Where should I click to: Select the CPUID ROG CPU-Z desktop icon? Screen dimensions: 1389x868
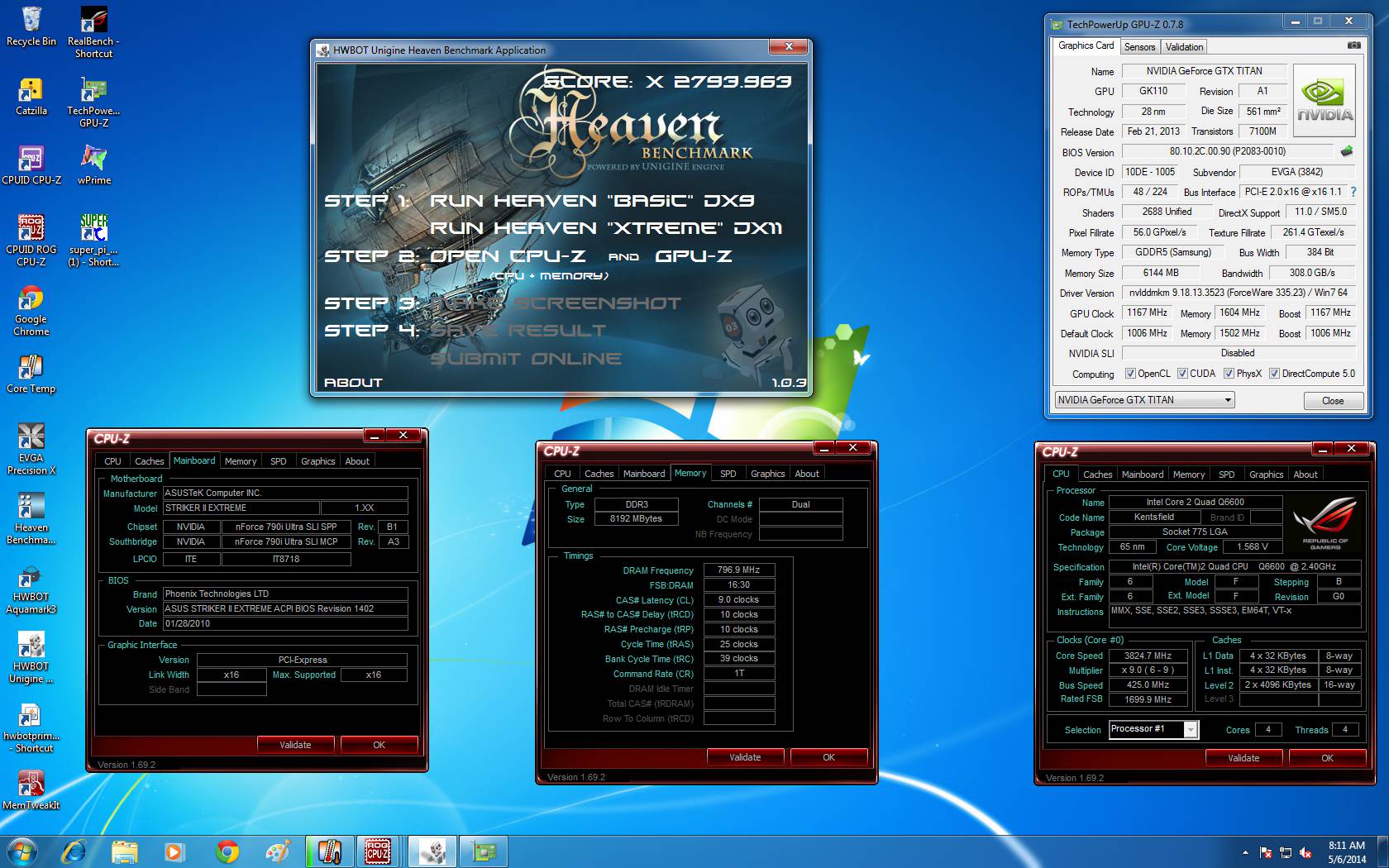(31, 241)
